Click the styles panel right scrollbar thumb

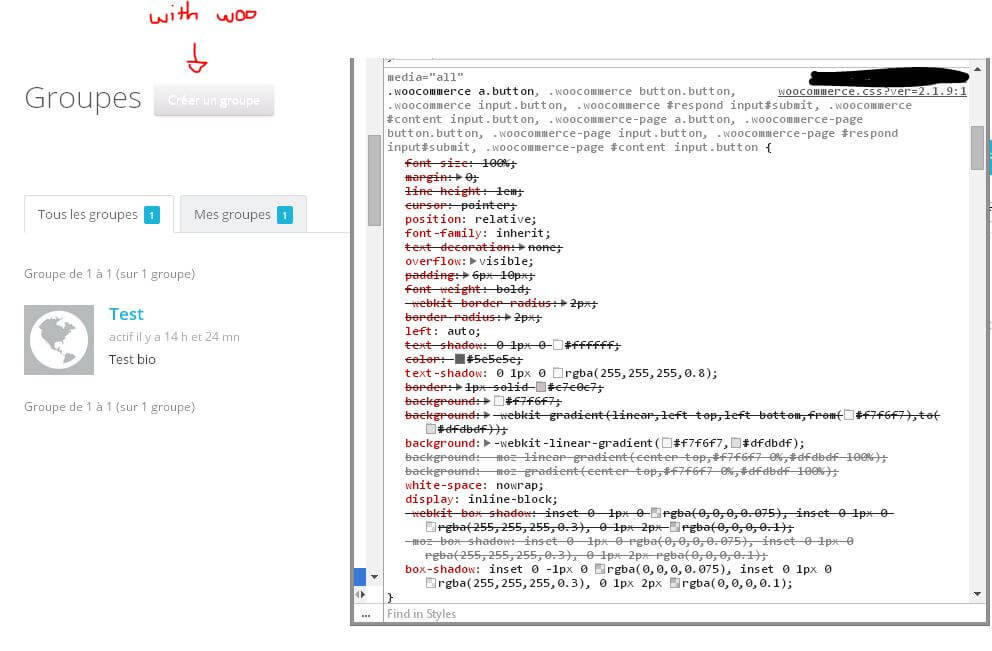tap(977, 148)
